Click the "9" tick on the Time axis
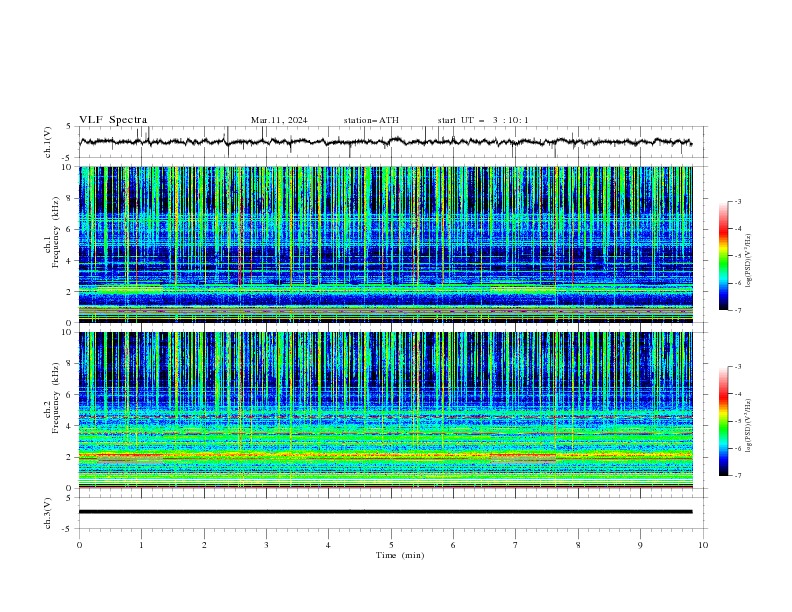792x612 pixels. click(640, 545)
